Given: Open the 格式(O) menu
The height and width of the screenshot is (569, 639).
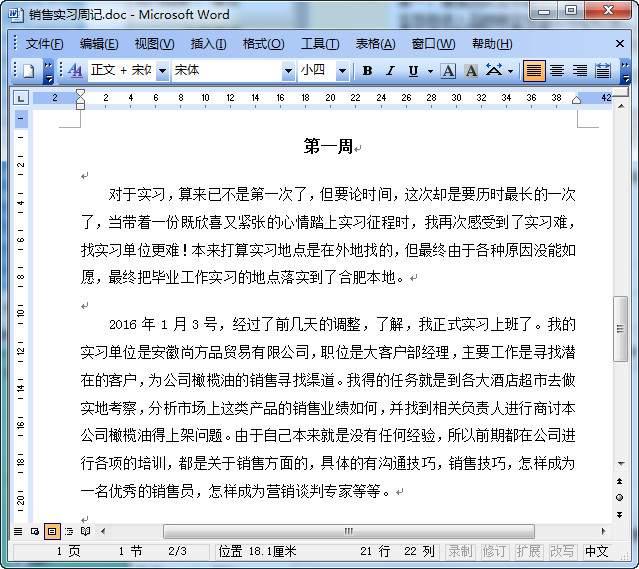Looking at the screenshot, I should 263,44.
